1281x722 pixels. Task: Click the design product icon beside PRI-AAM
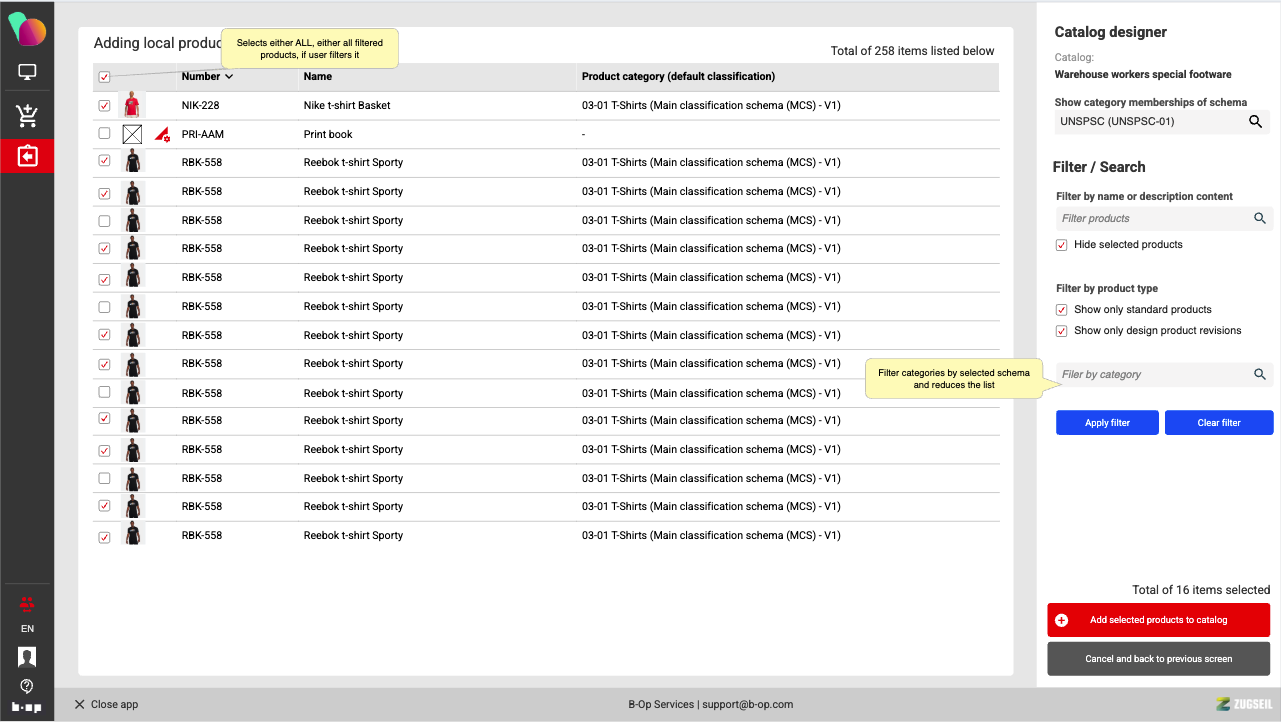(x=162, y=134)
